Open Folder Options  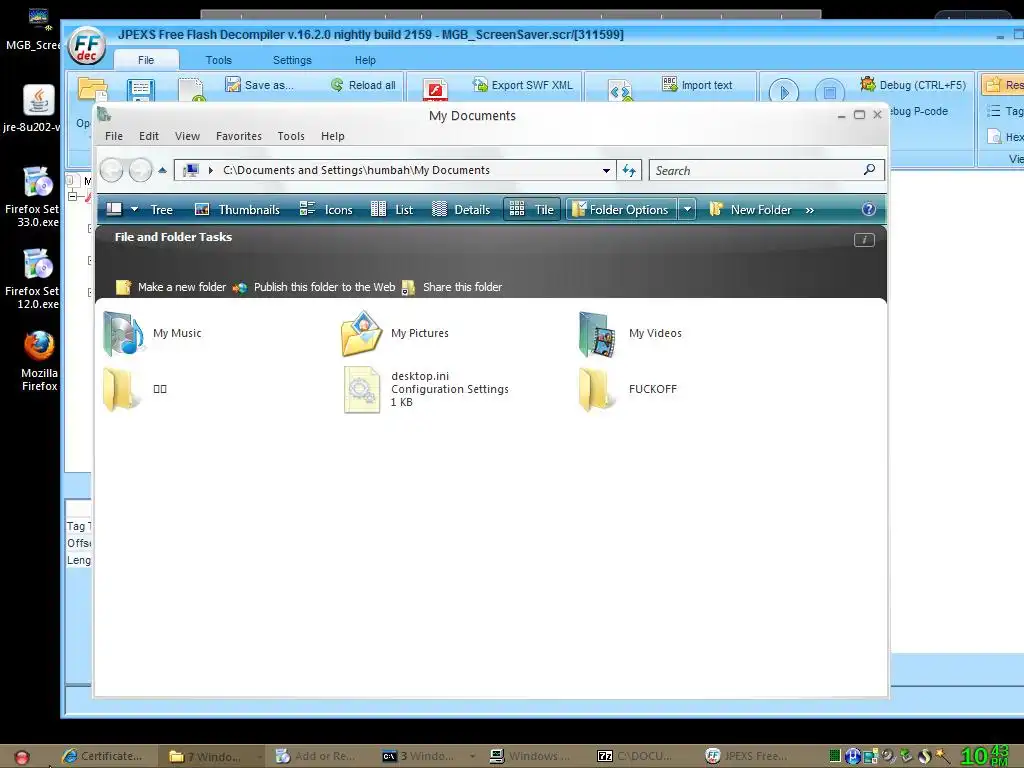tap(620, 210)
